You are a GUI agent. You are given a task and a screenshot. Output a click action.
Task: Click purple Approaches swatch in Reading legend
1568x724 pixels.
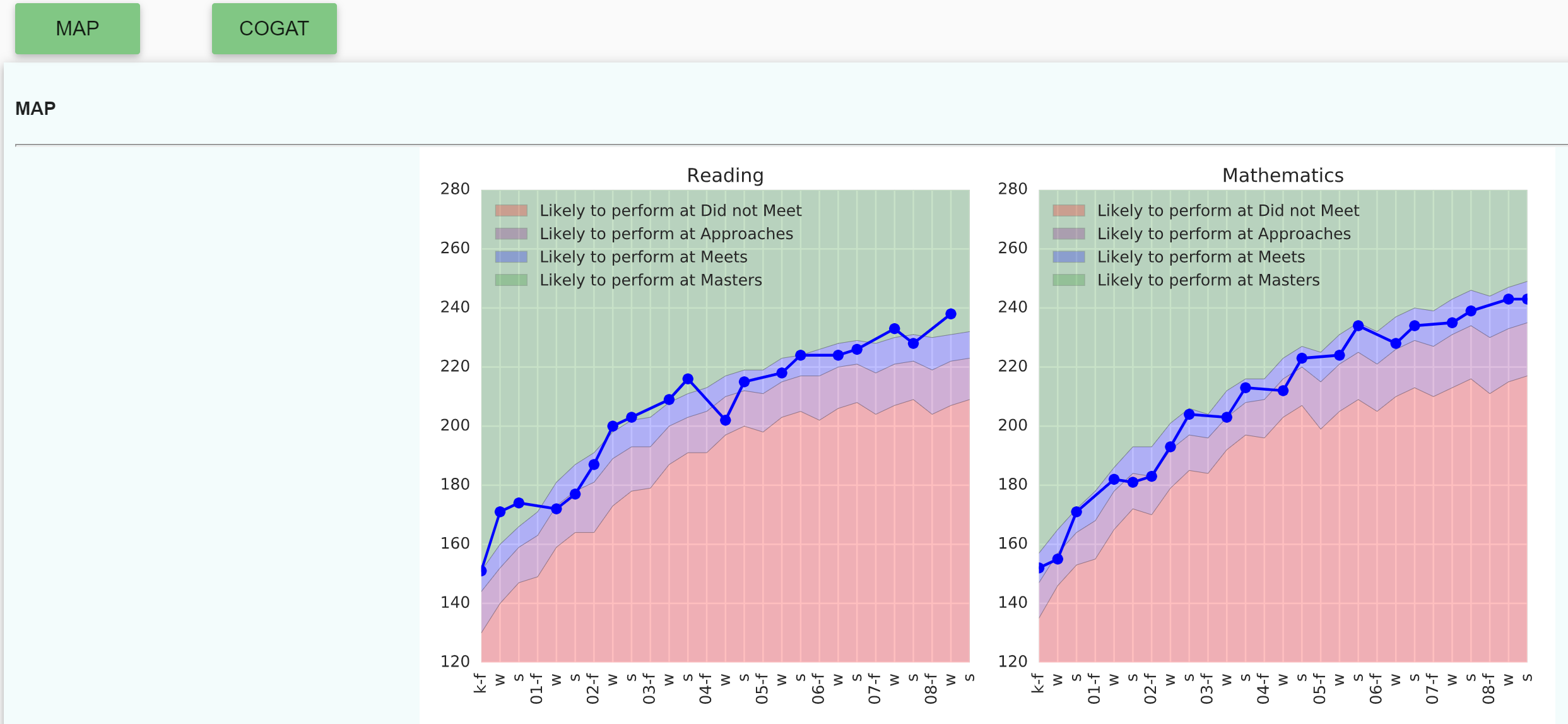coord(511,234)
